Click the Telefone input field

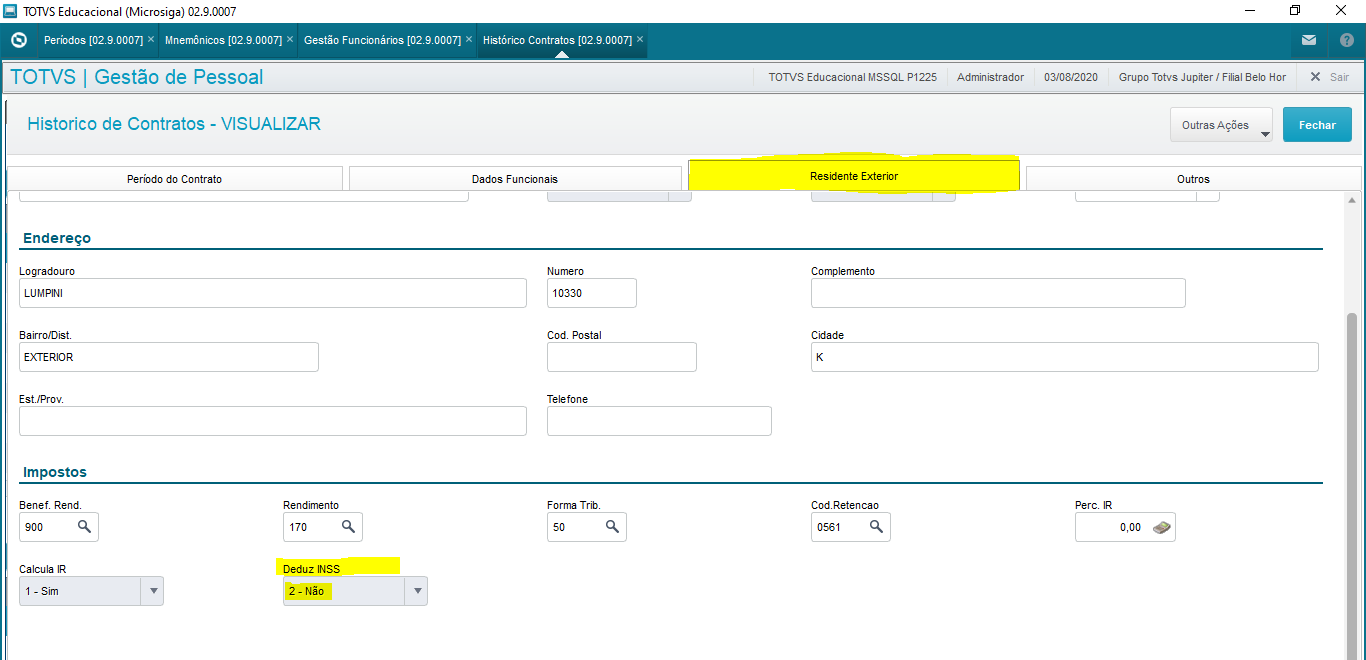659,421
